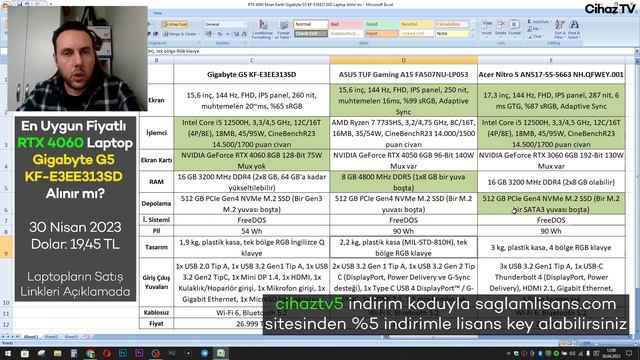This screenshot has height=360, width=640.
Task: Select the 'NVIDIA GeForce RTX 4060 8GB' cell
Action: pyautogui.click(x=251, y=160)
